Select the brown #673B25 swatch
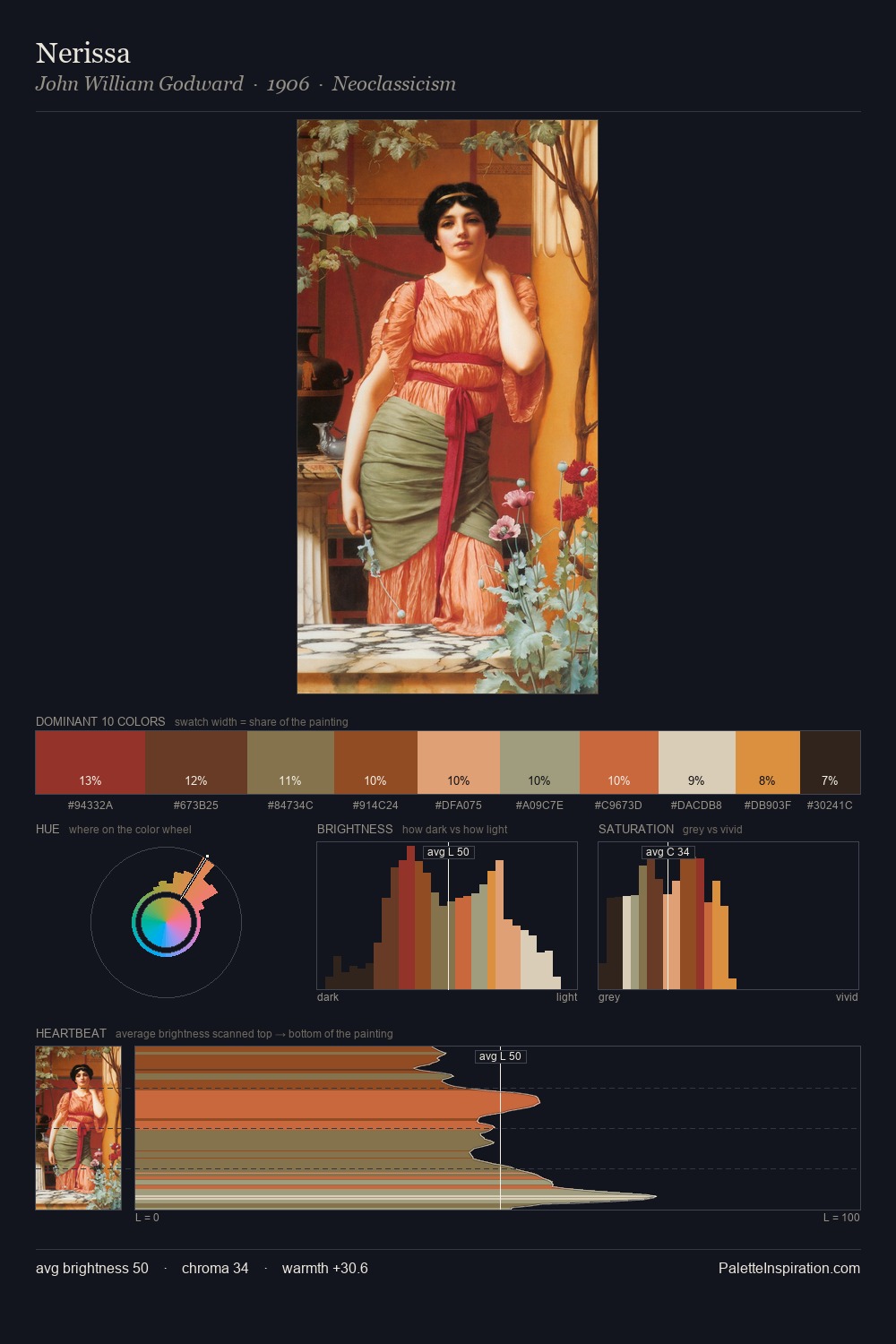896x1344 pixels. click(x=196, y=762)
